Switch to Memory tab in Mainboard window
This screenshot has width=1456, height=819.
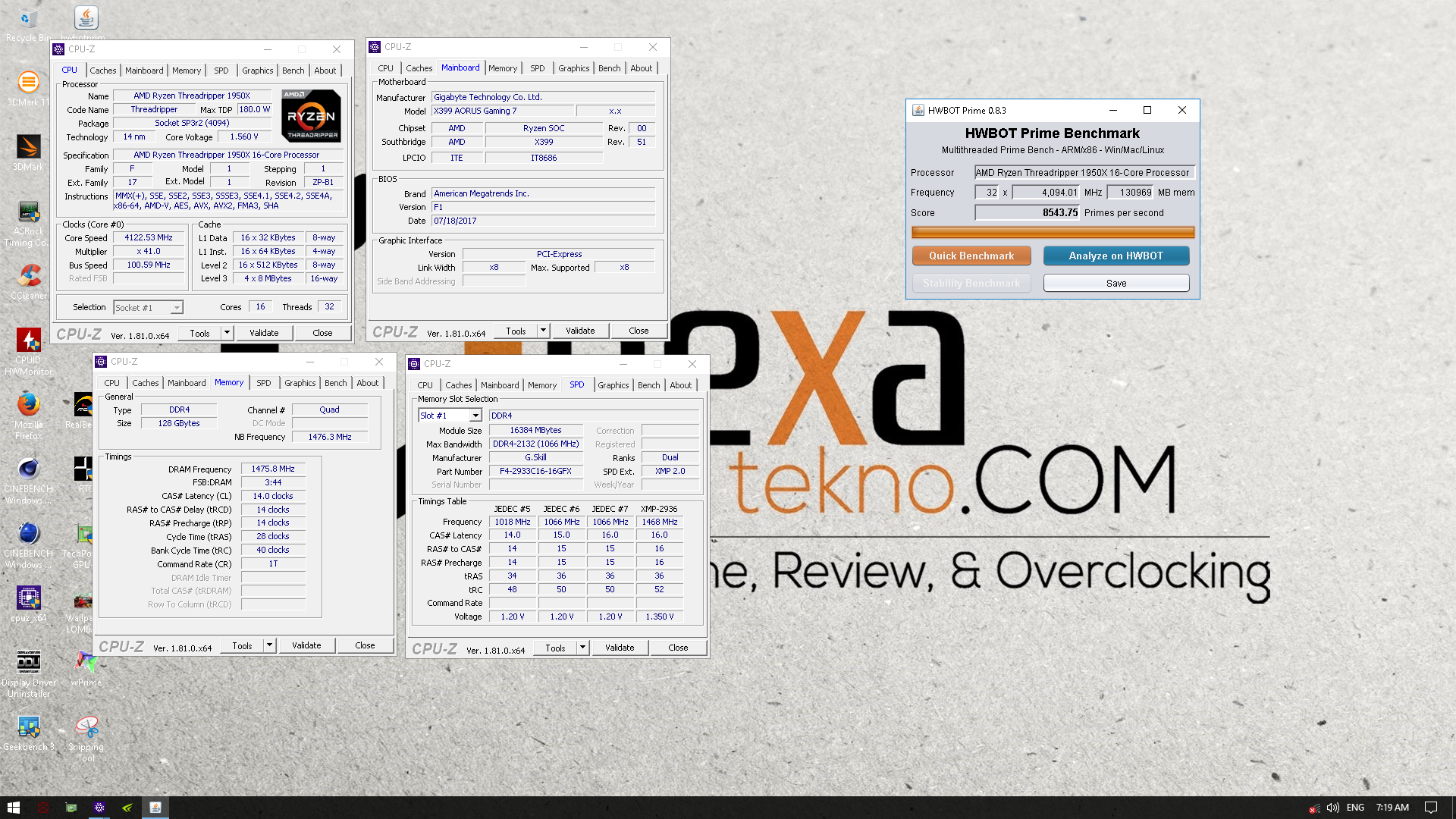click(x=502, y=68)
